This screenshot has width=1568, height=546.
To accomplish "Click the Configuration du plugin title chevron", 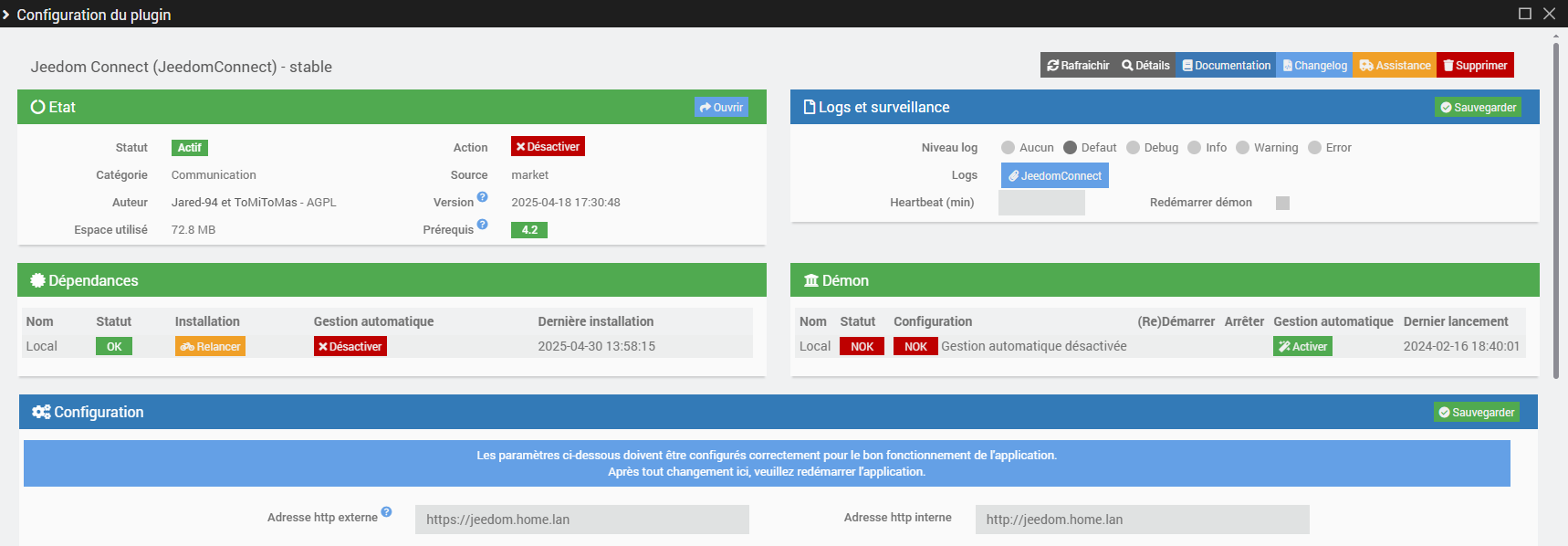I will (6, 15).
